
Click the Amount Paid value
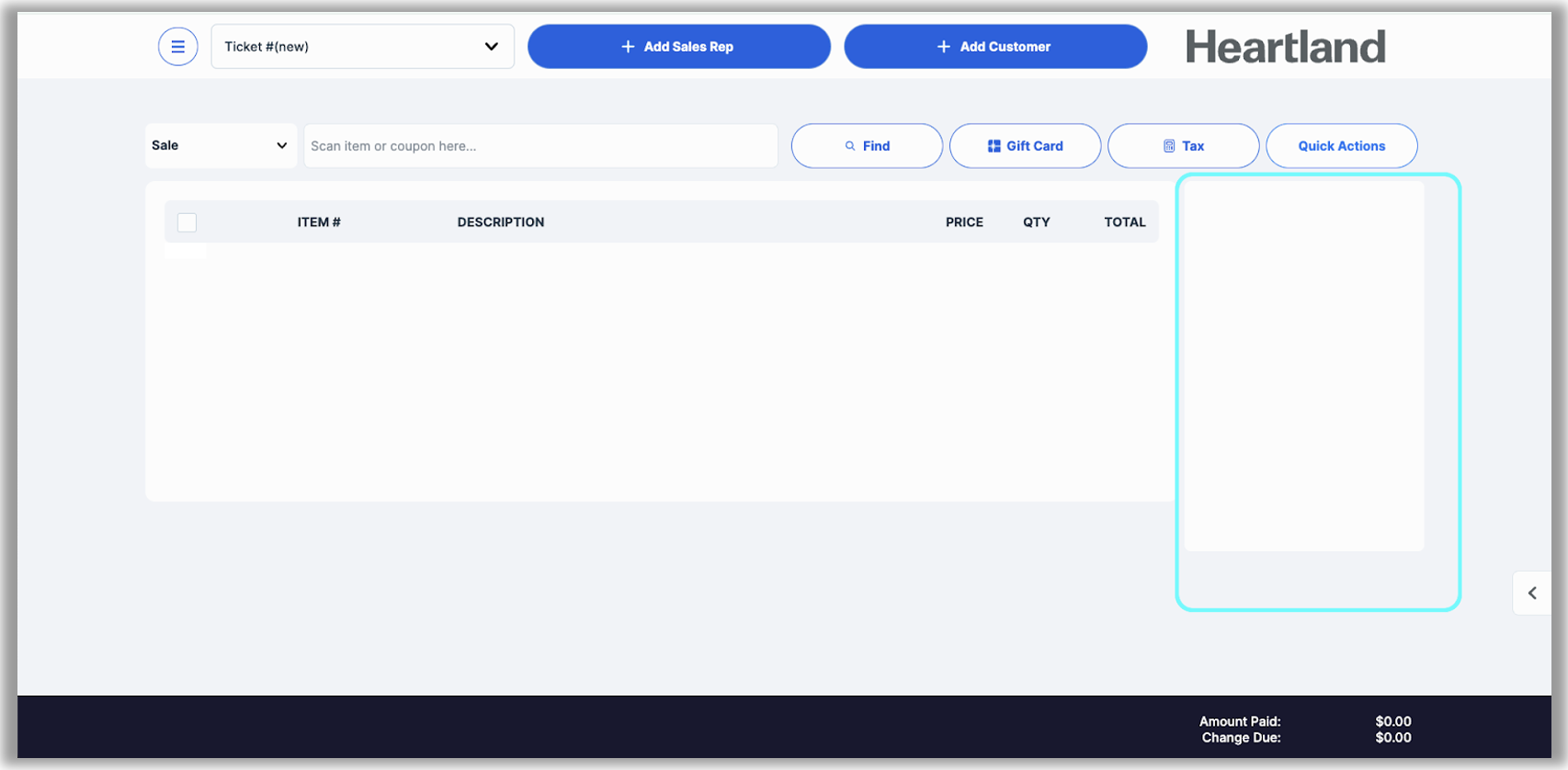coord(1392,721)
